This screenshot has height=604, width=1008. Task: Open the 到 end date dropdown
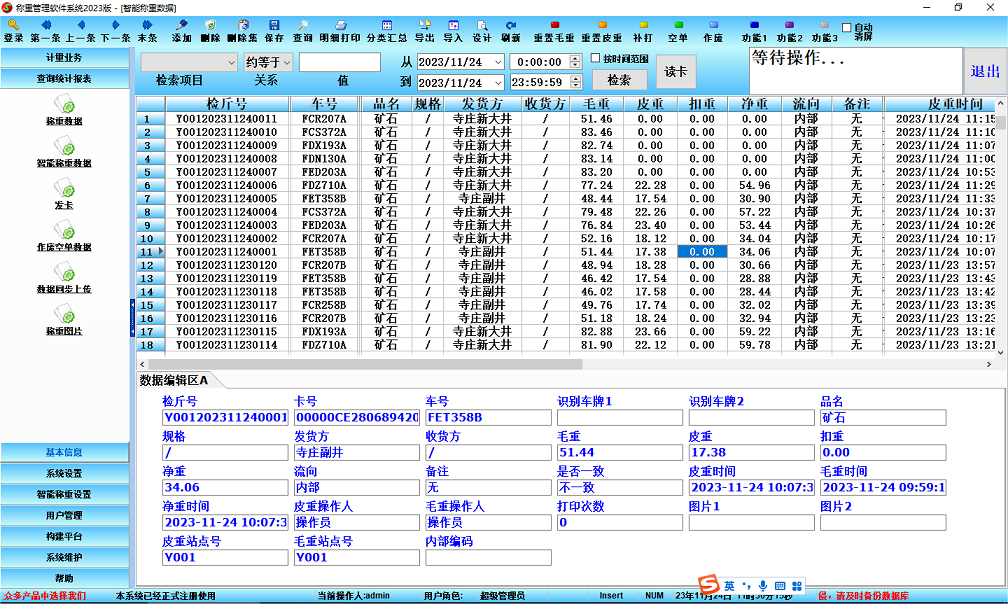[498, 83]
